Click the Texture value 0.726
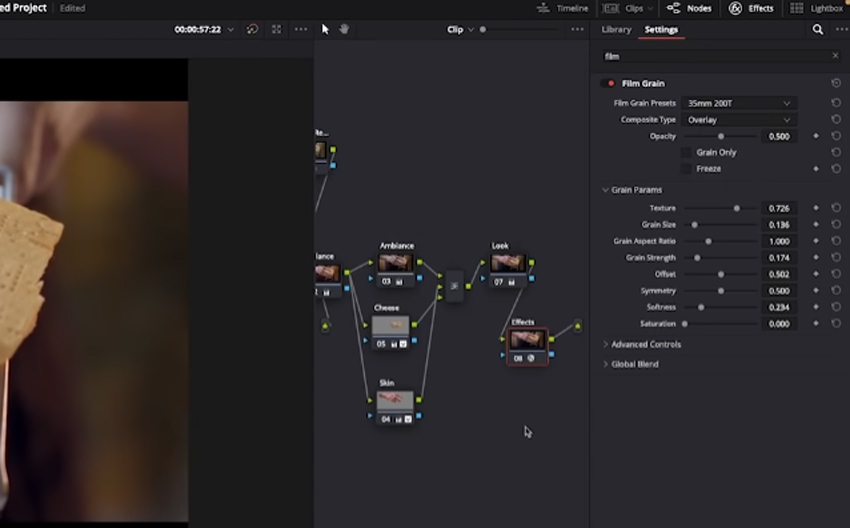This screenshot has width=850, height=528. [779, 209]
